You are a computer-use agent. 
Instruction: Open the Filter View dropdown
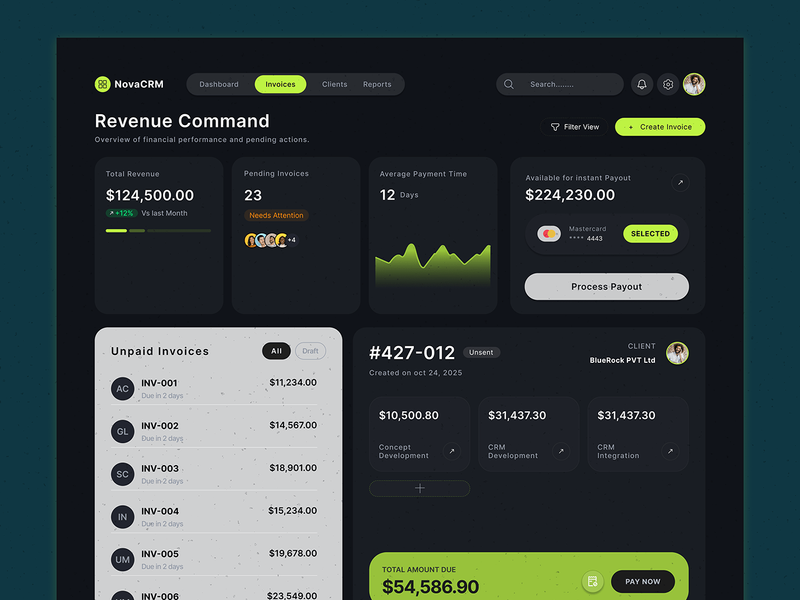click(x=574, y=126)
